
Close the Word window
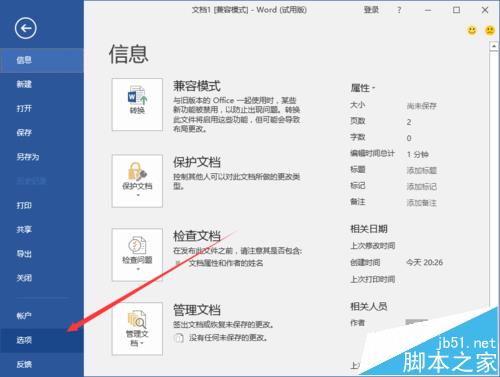485,10
